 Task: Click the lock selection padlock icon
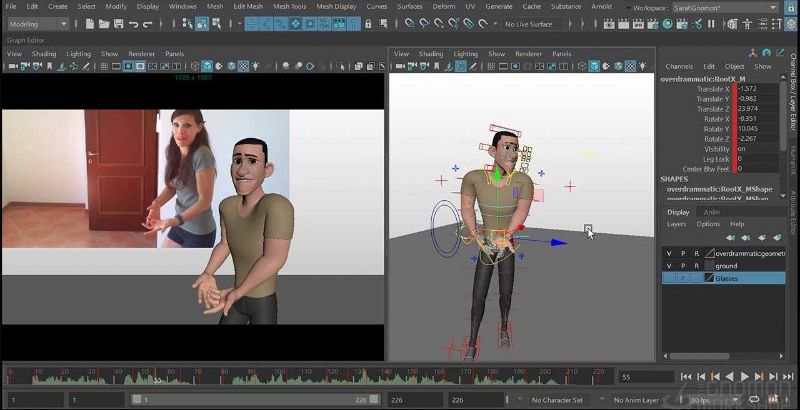coord(368,24)
